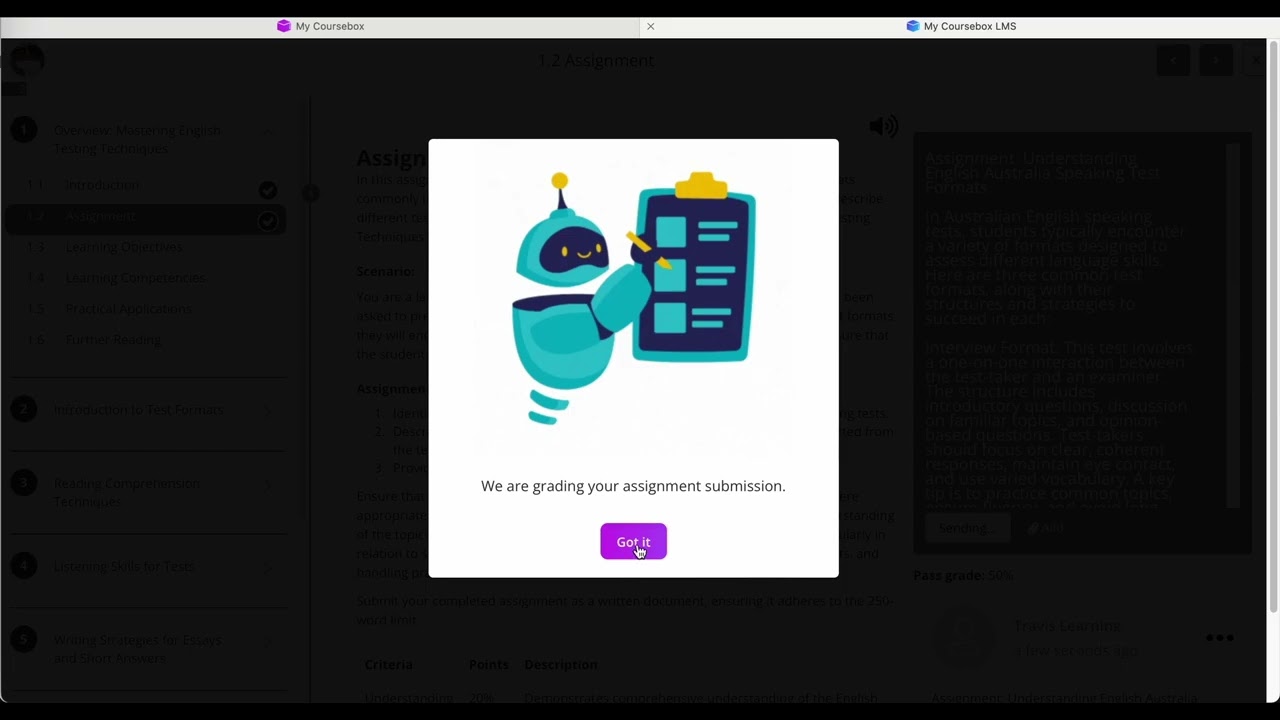The height and width of the screenshot is (720, 1280).
Task: Click the section 5 number badge
Action: click(x=23, y=640)
